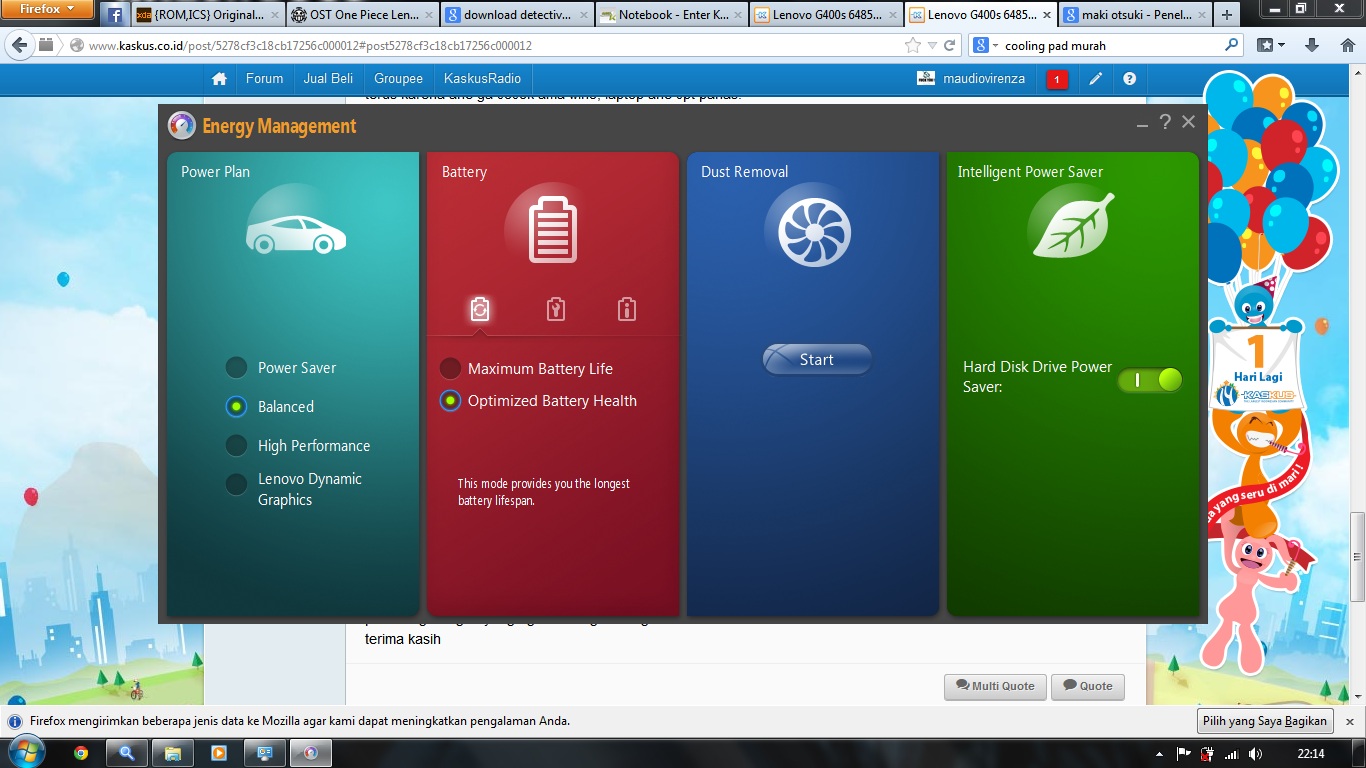Open the Forum menu in Kaskus bar
Screen dimensions: 1366x768
(265, 78)
